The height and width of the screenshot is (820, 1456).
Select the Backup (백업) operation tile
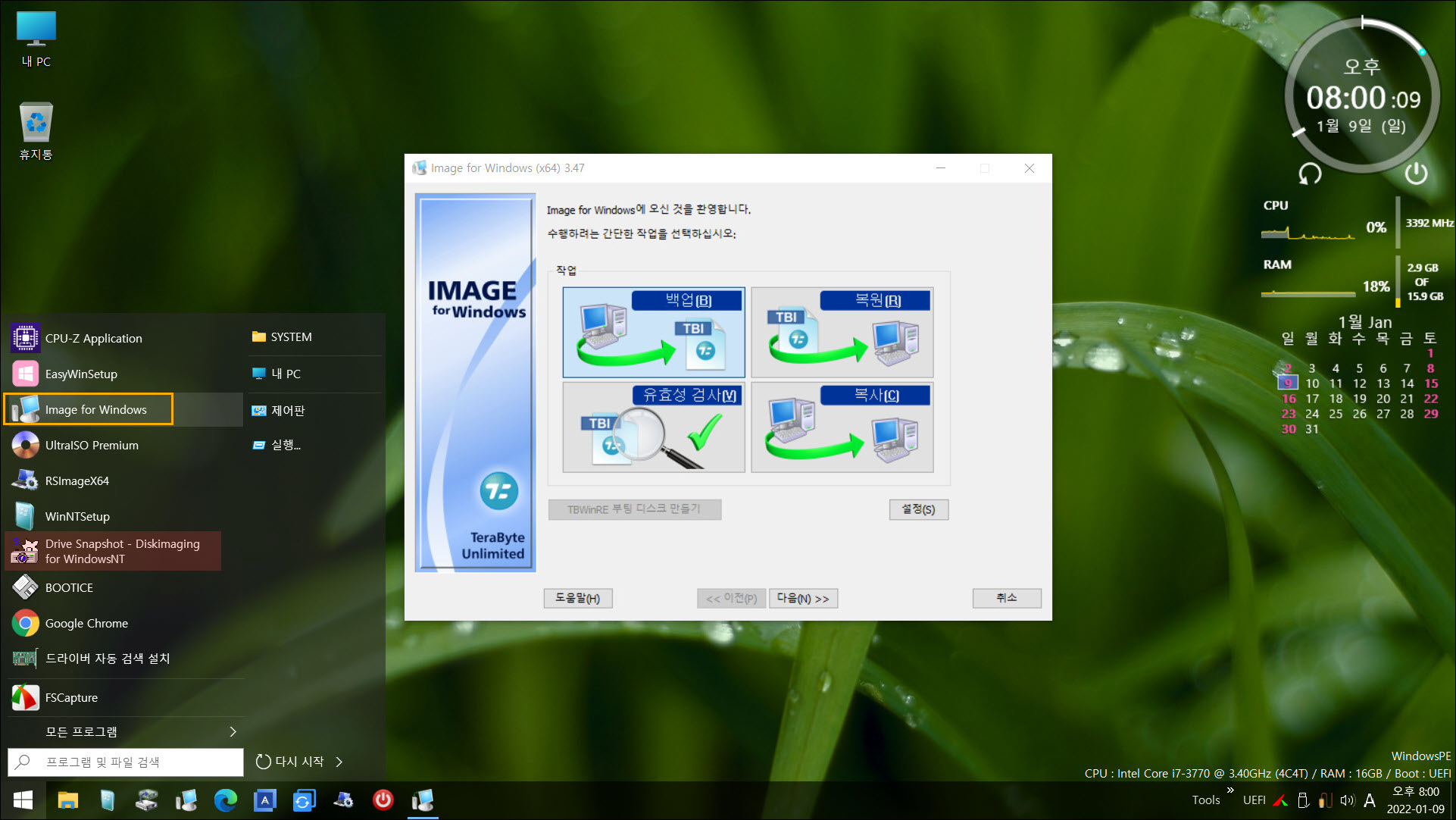click(653, 332)
